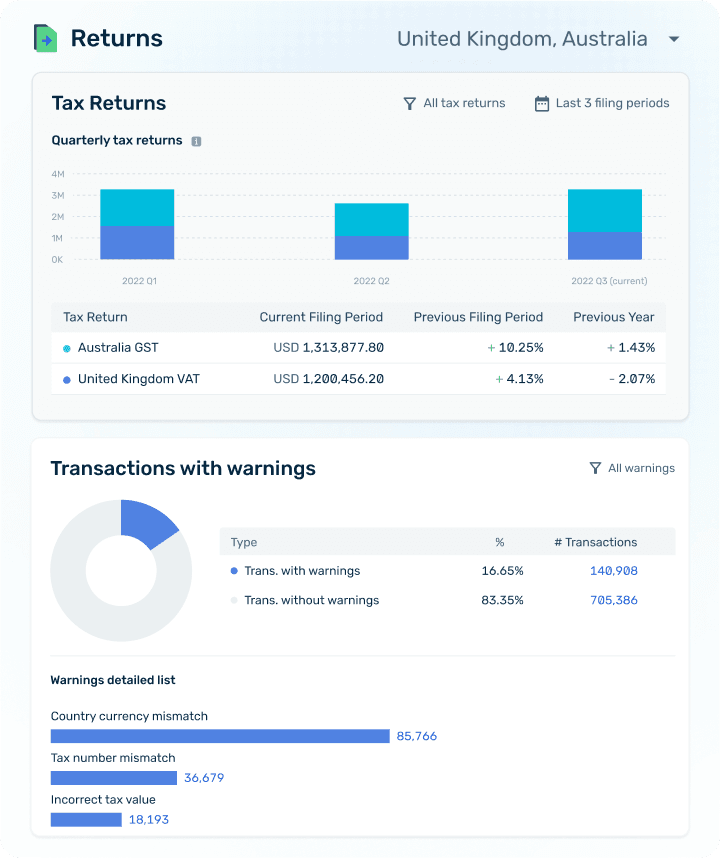This screenshot has height=858, width=720.
Task: Click the Country currency mismatch label
Action: coord(129,716)
